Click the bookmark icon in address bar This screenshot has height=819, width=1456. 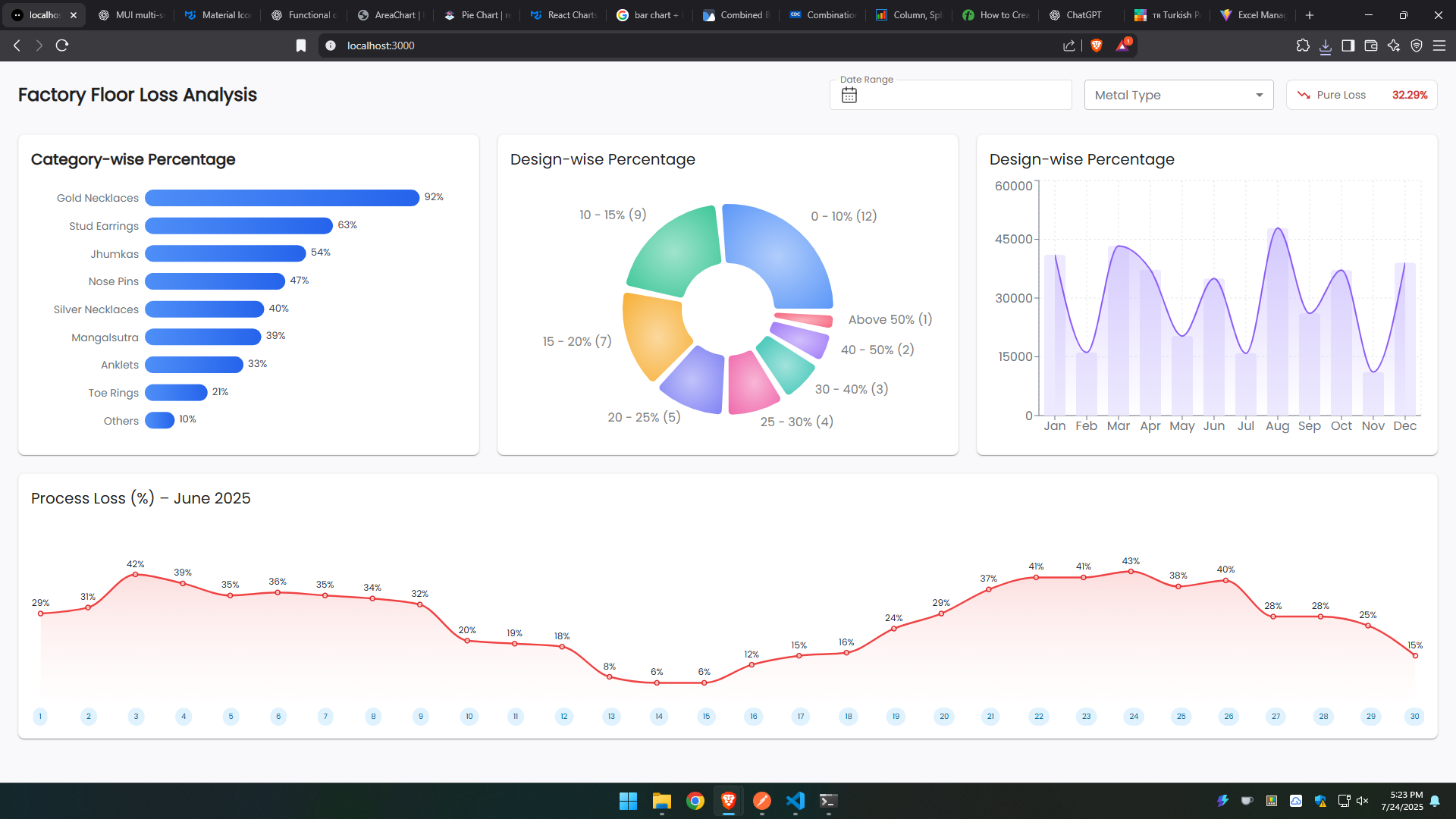[301, 45]
